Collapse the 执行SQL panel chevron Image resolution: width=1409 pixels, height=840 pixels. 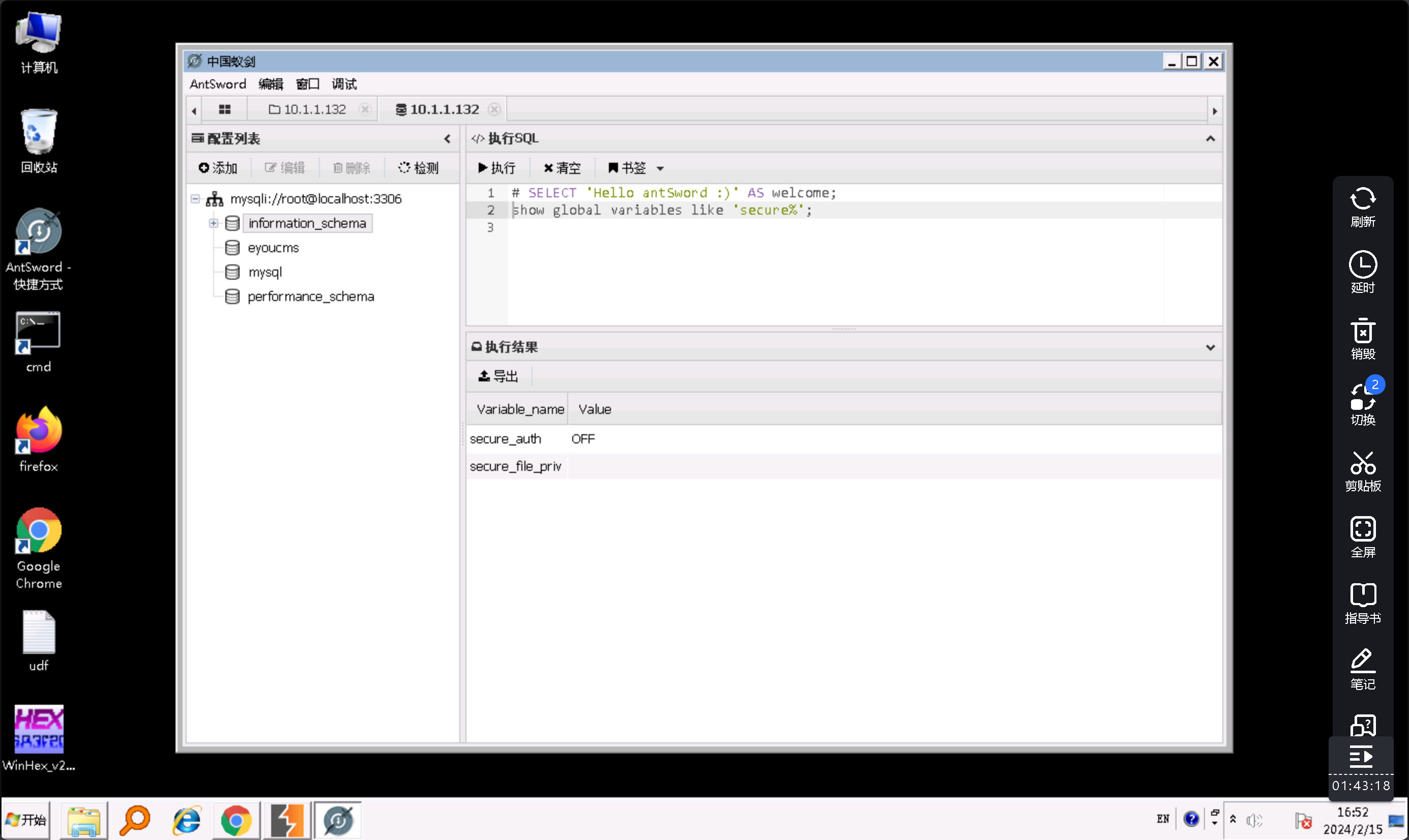pyautogui.click(x=1210, y=139)
